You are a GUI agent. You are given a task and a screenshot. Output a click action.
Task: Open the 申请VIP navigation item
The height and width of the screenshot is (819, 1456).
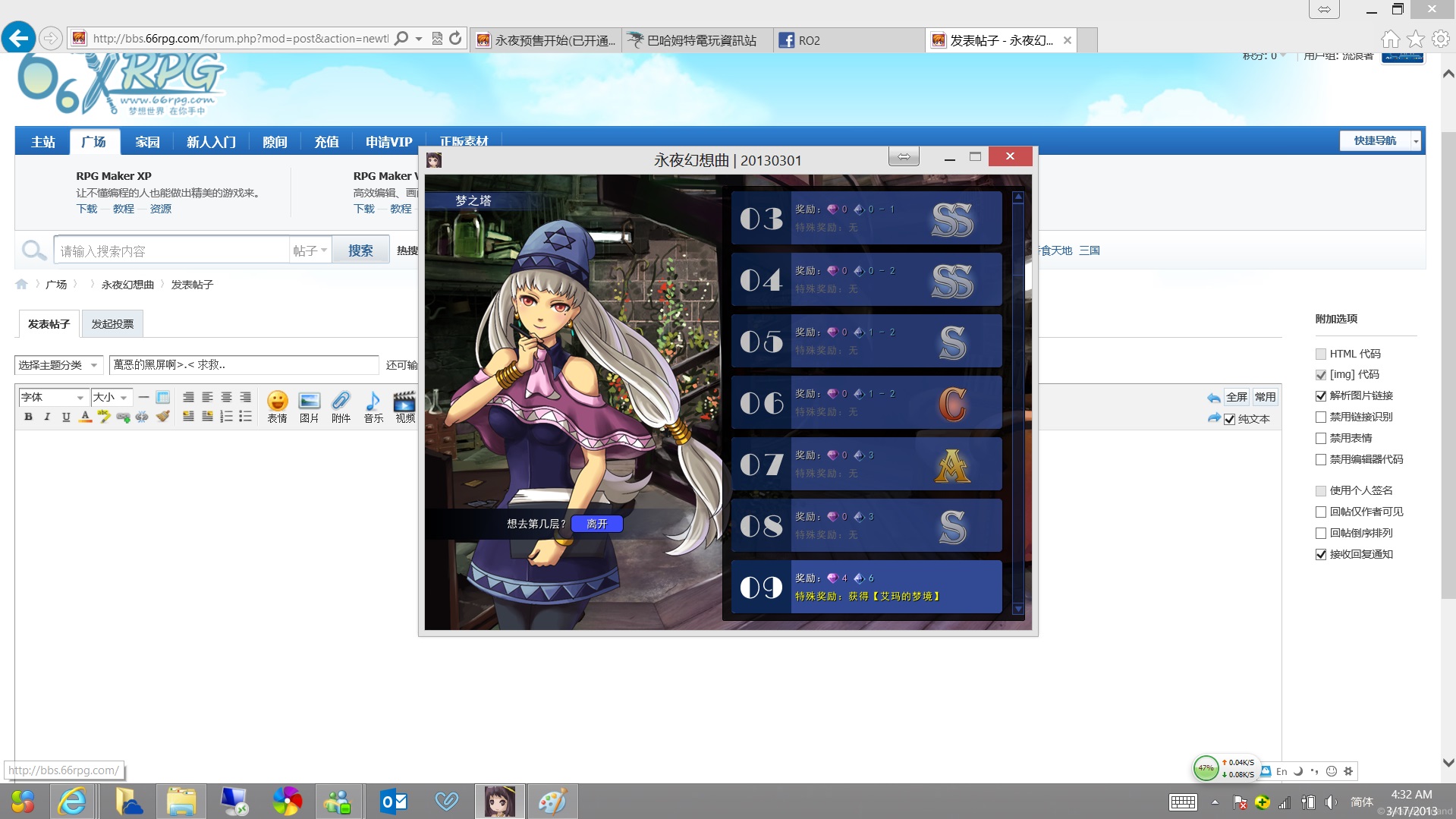(x=388, y=142)
